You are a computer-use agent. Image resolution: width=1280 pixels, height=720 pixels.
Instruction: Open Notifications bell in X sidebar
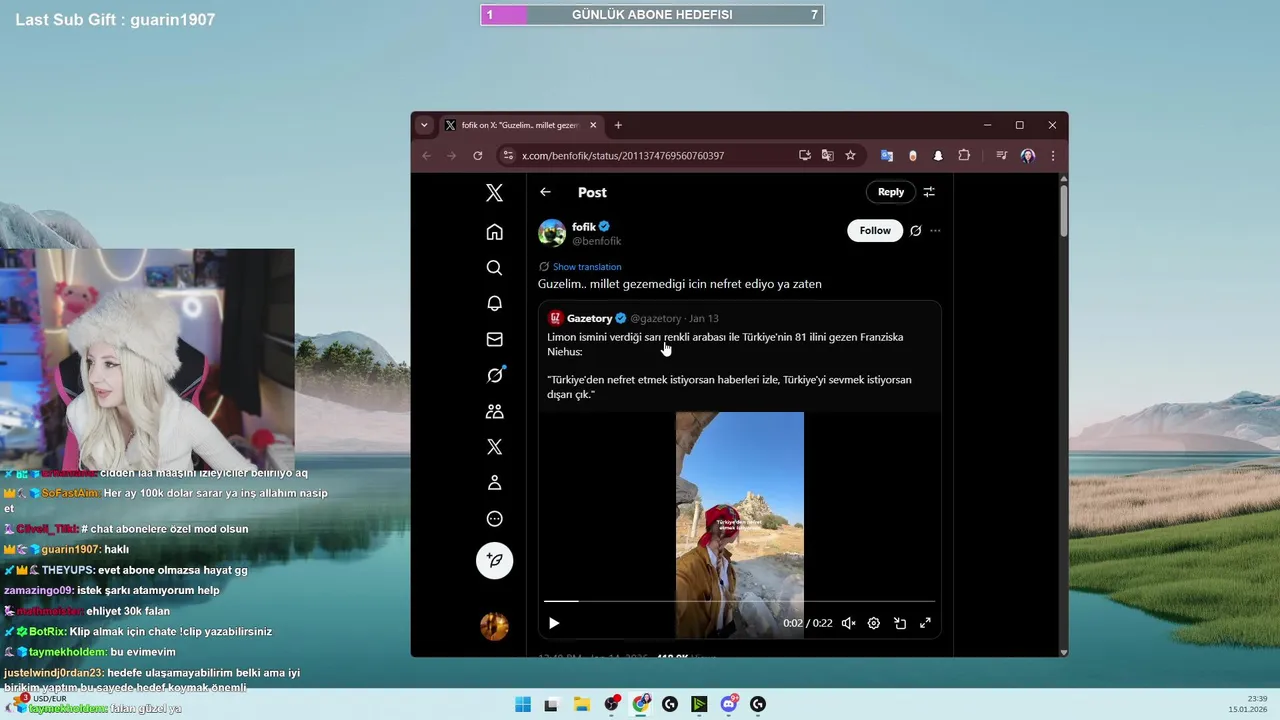[494, 304]
